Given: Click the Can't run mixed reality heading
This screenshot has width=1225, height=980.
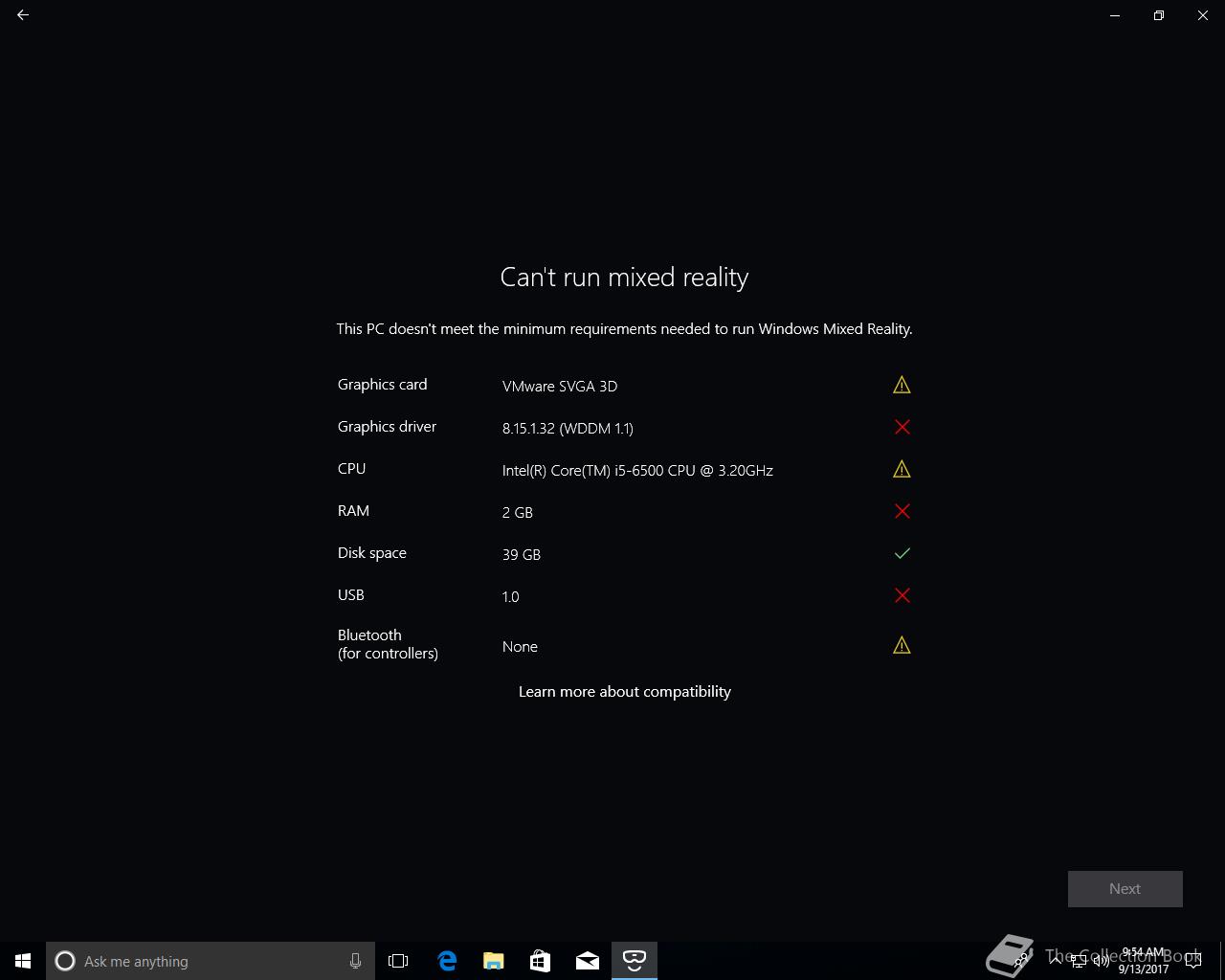Looking at the screenshot, I should (624, 277).
